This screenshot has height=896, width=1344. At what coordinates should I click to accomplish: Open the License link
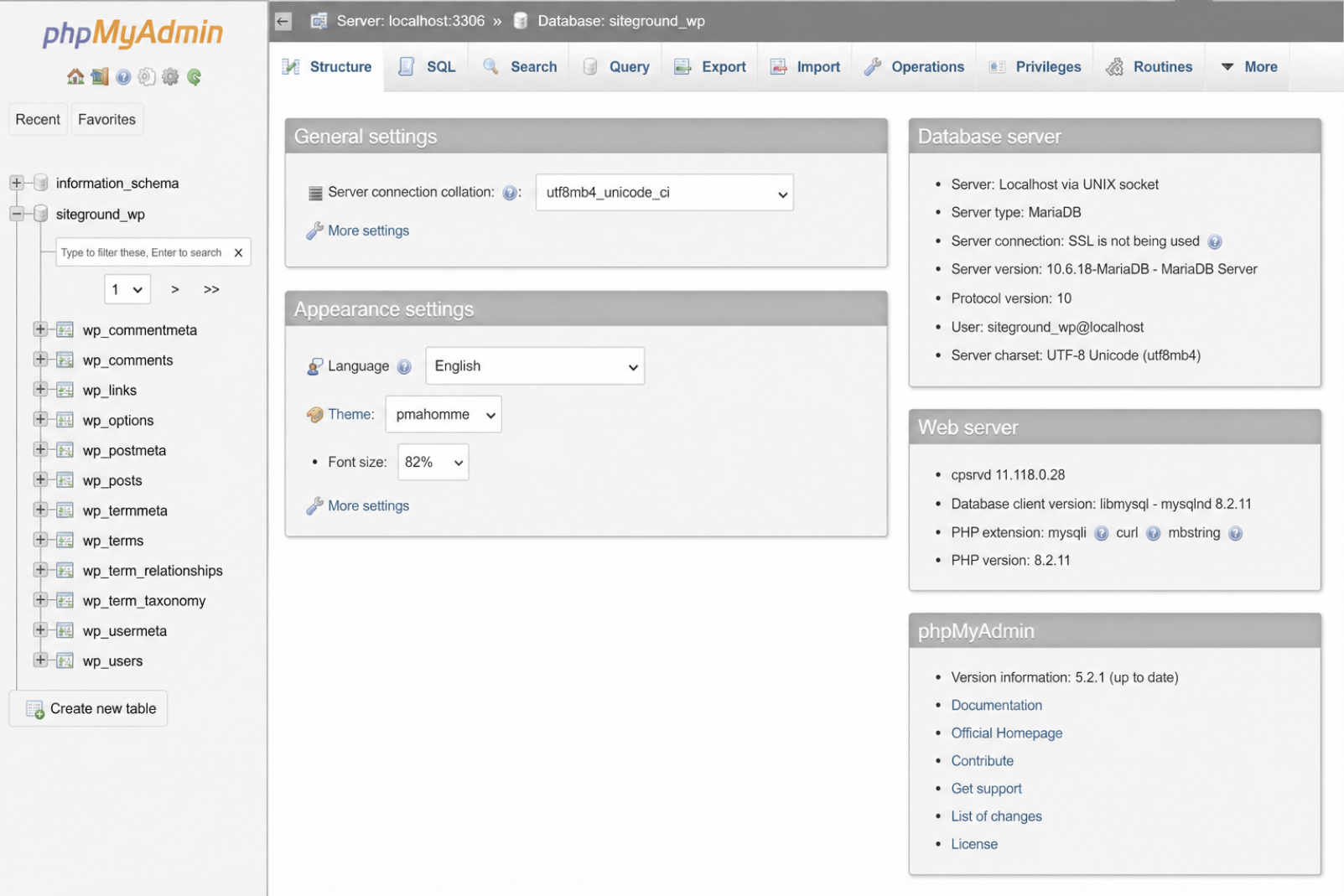(974, 844)
